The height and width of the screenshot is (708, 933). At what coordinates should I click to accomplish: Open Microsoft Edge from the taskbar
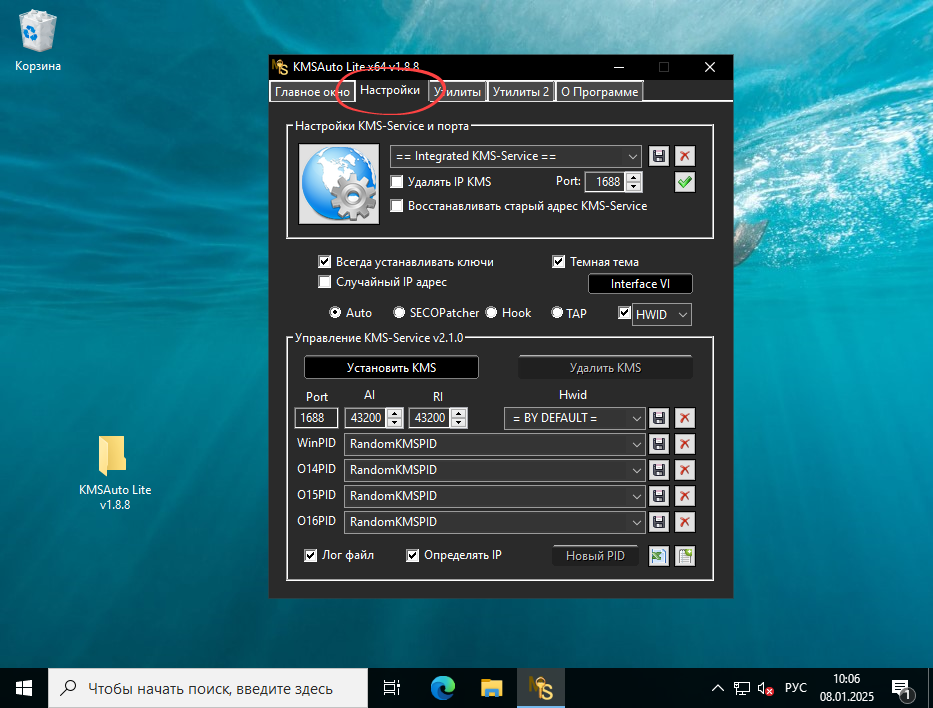point(442,688)
